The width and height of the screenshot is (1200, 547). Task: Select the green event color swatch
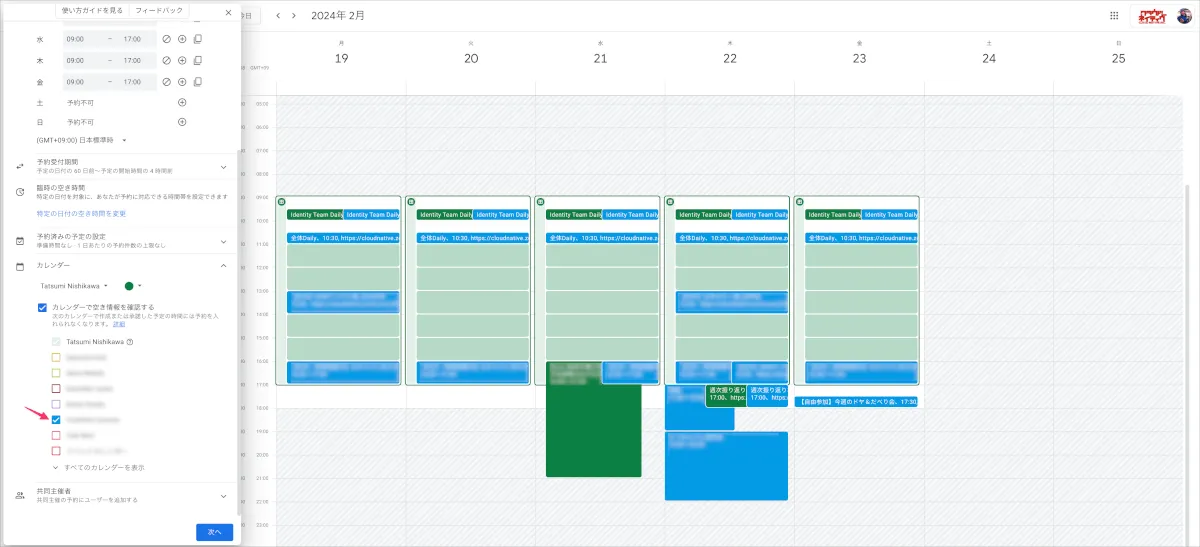[129, 286]
